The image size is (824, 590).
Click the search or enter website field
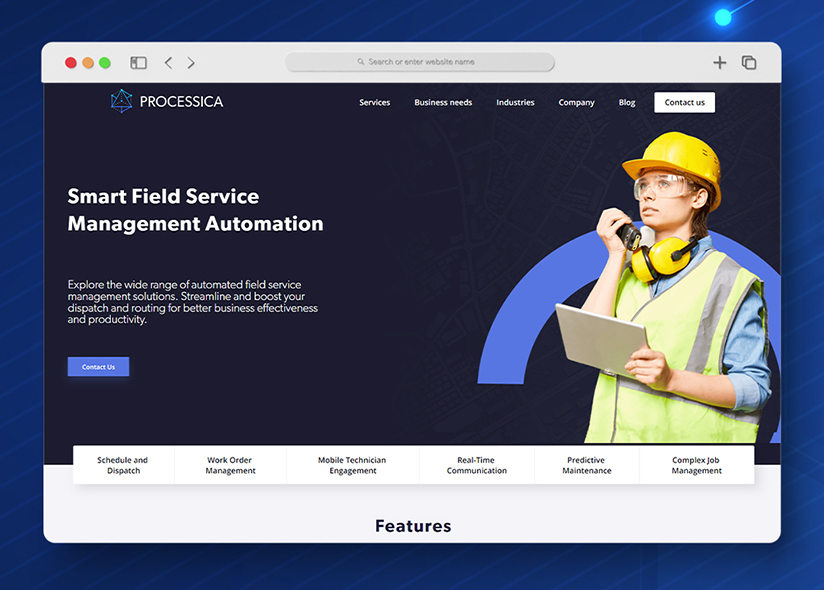click(x=419, y=62)
